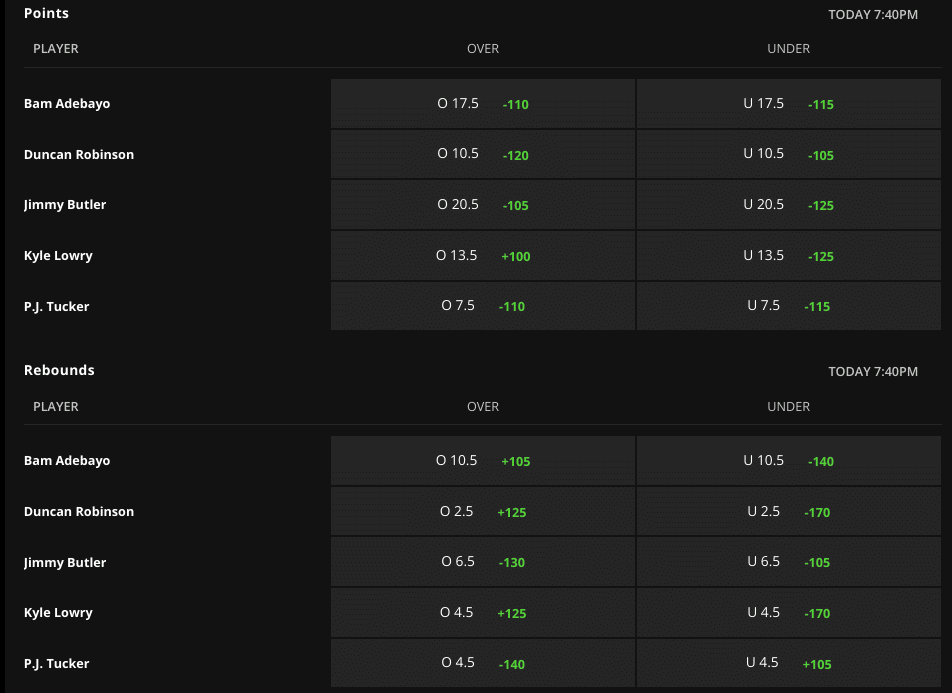Add P.J. Tucker under 7.5 points
Image resolution: width=952 pixels, height=693 pixels.
click(788, 306)
